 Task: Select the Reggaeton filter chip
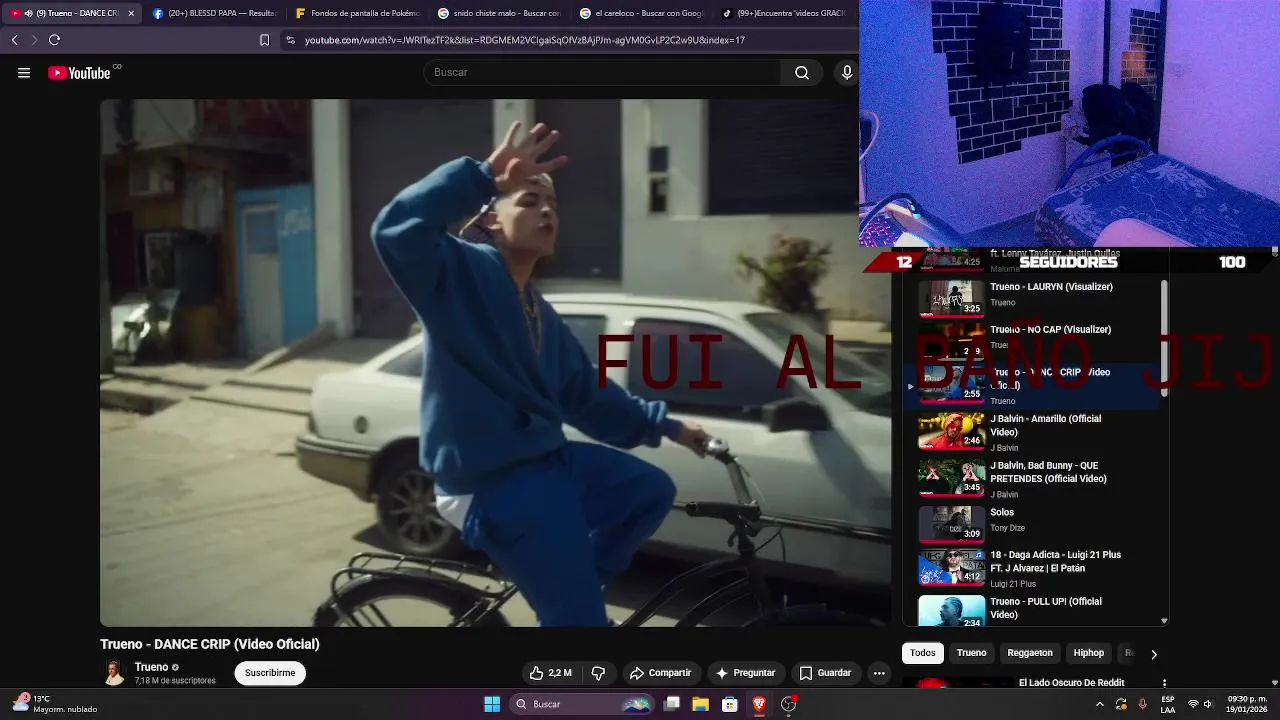click(1030, 653)
